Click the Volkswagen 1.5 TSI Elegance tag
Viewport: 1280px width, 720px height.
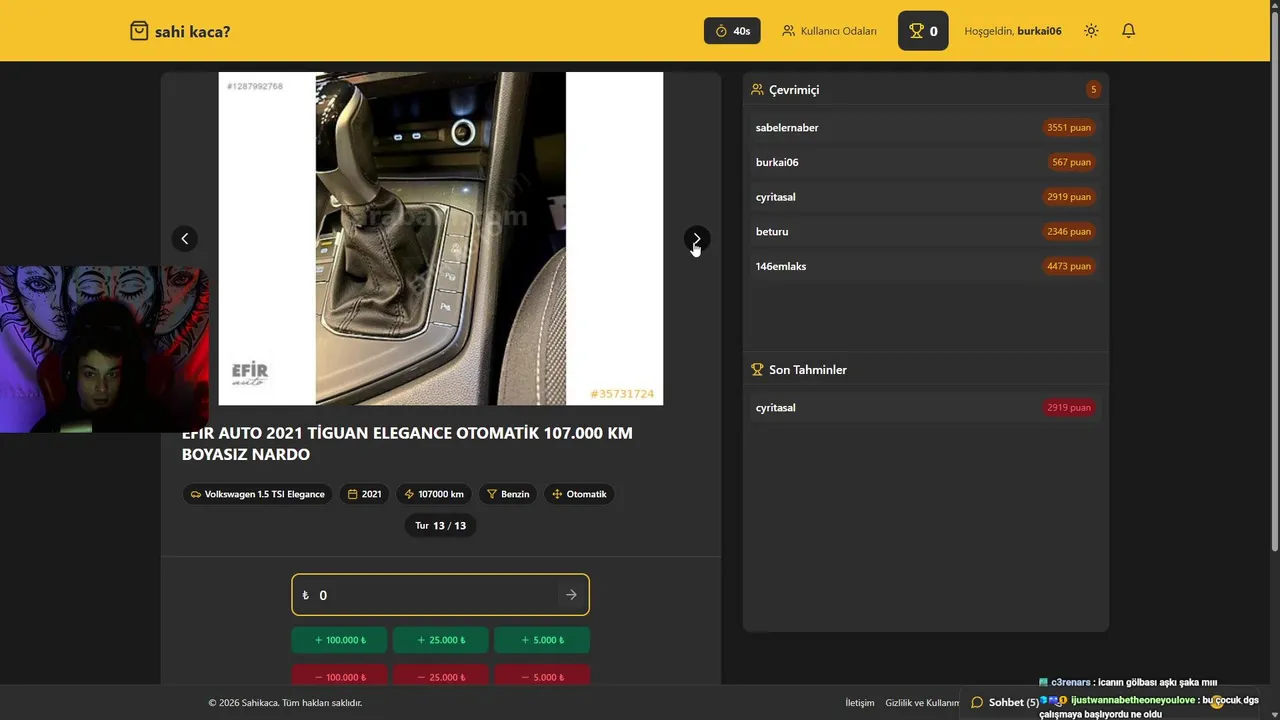[x=257, y=494]
